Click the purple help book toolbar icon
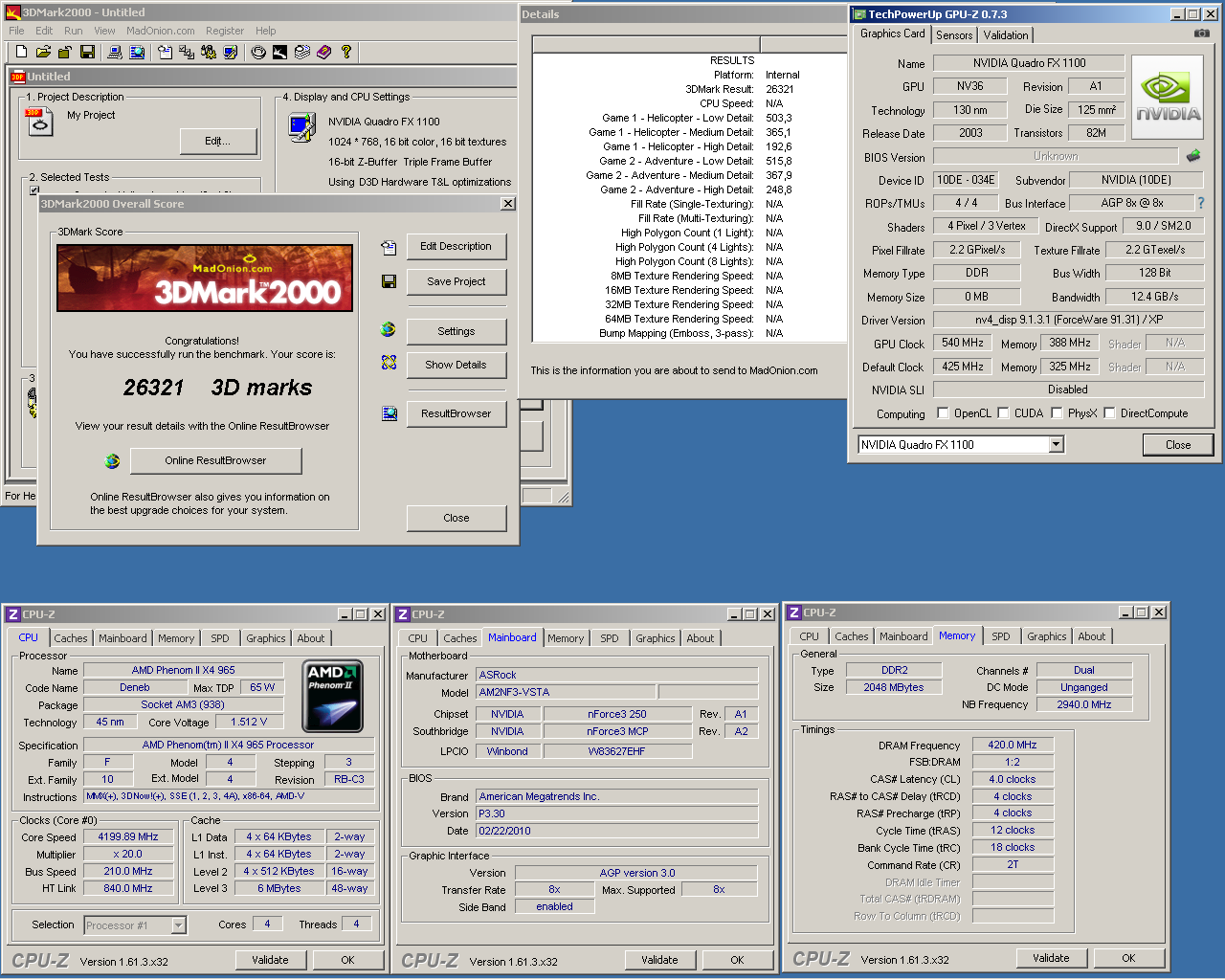The height and width of the screenshot is (980, 1225). [x=323, y=52]
